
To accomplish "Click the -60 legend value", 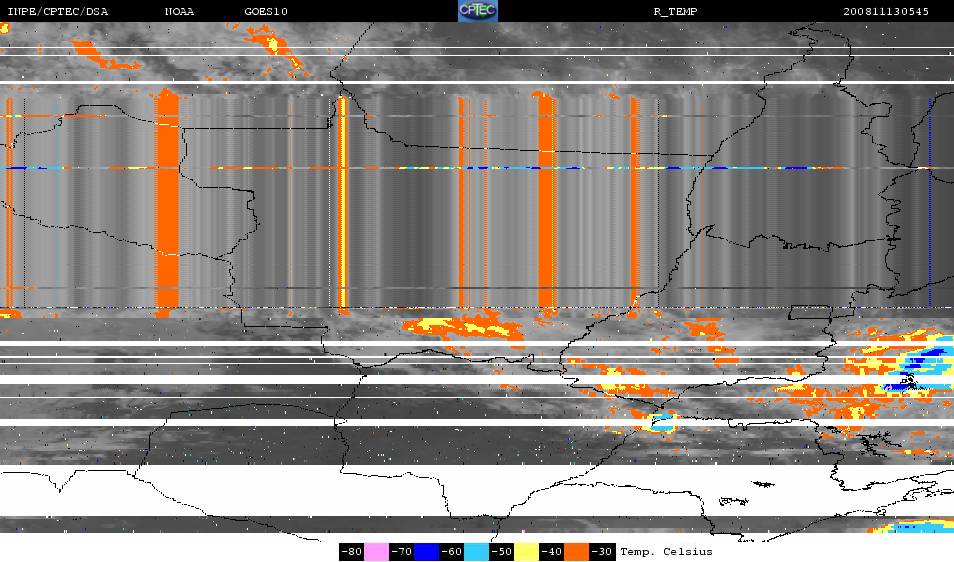I will point(451,552).
